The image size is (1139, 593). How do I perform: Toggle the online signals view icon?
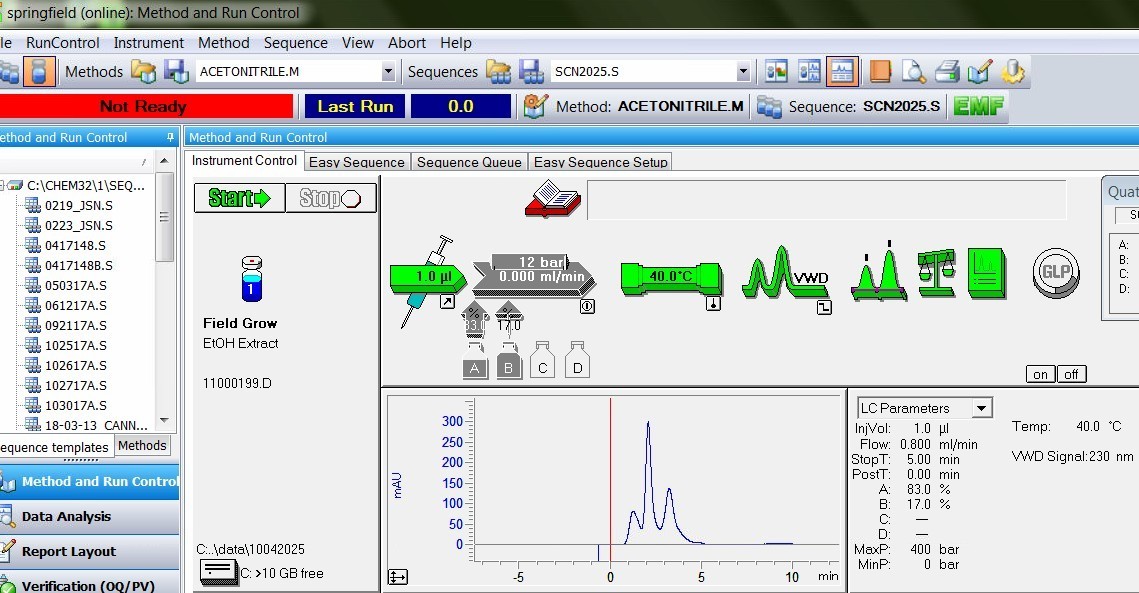(842, 71)
